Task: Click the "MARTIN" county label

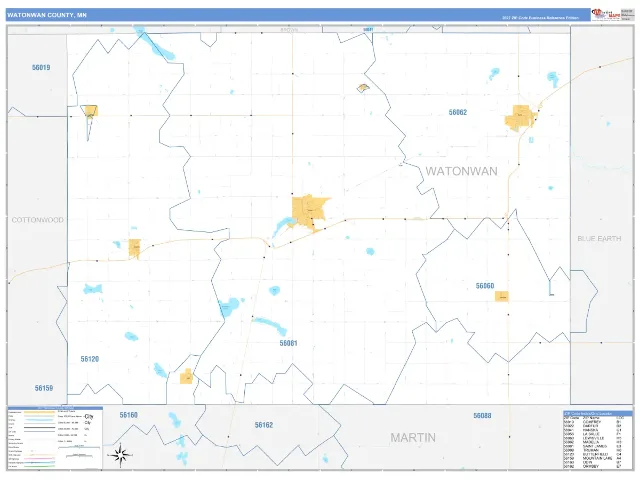Action: coord(413,438)
